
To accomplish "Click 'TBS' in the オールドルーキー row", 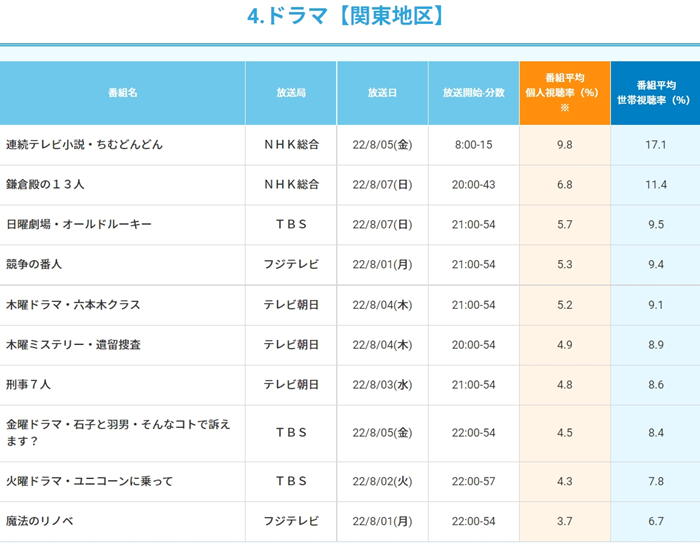I will coord(292,224).
